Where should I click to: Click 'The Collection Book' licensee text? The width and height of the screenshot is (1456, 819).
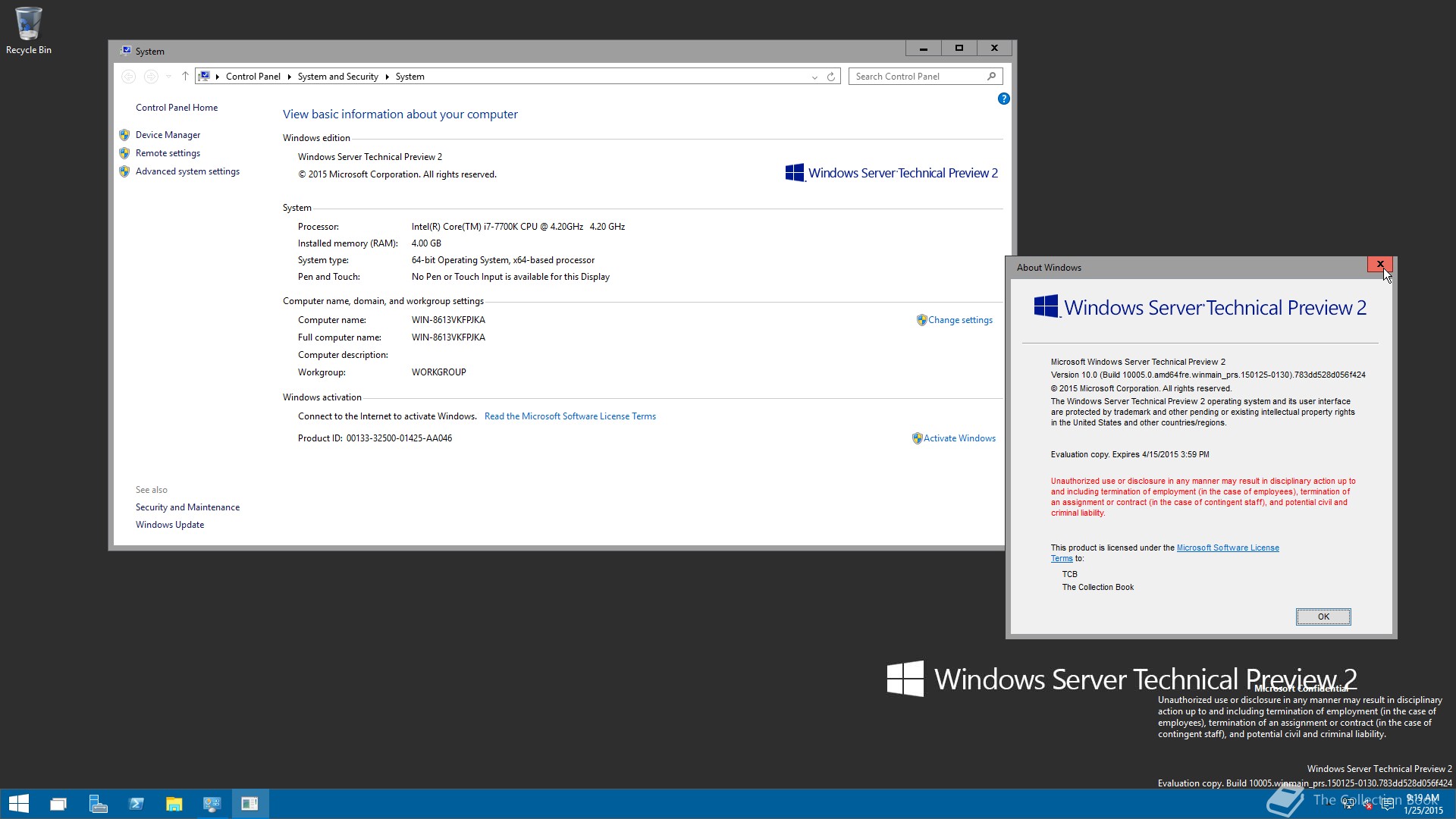click(x=1098, y=587)
